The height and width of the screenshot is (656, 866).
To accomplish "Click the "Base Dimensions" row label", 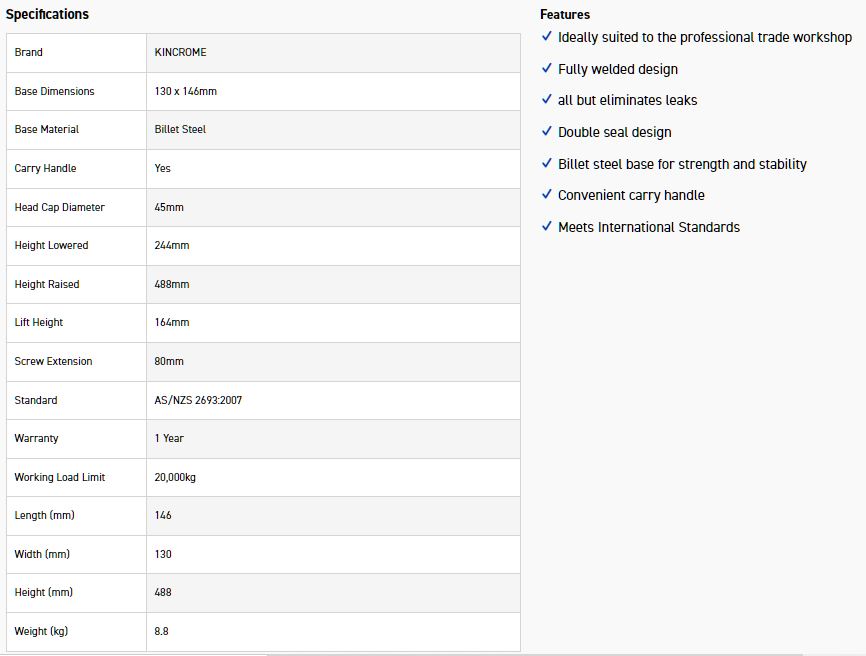I will [54, 91].
